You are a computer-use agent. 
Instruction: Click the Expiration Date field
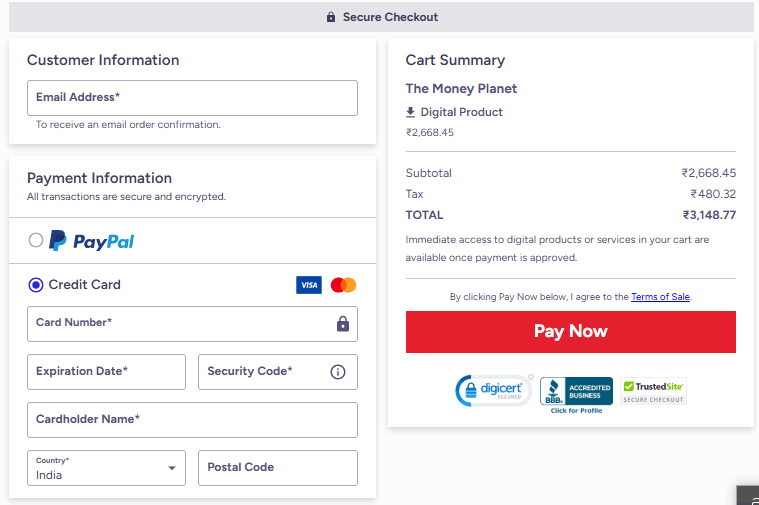pos(106,372)
